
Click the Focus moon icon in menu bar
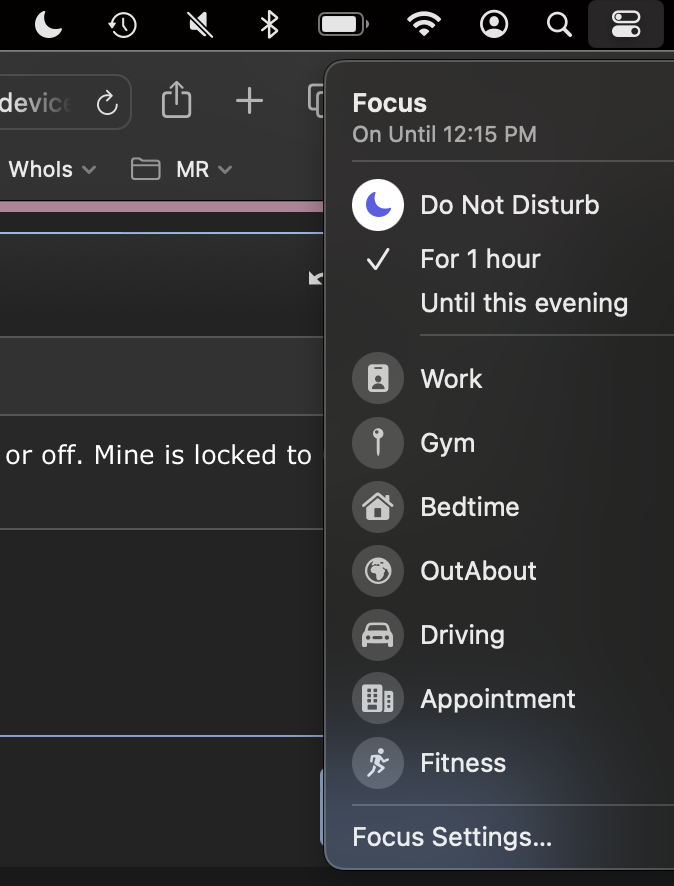tap(48, 25)
